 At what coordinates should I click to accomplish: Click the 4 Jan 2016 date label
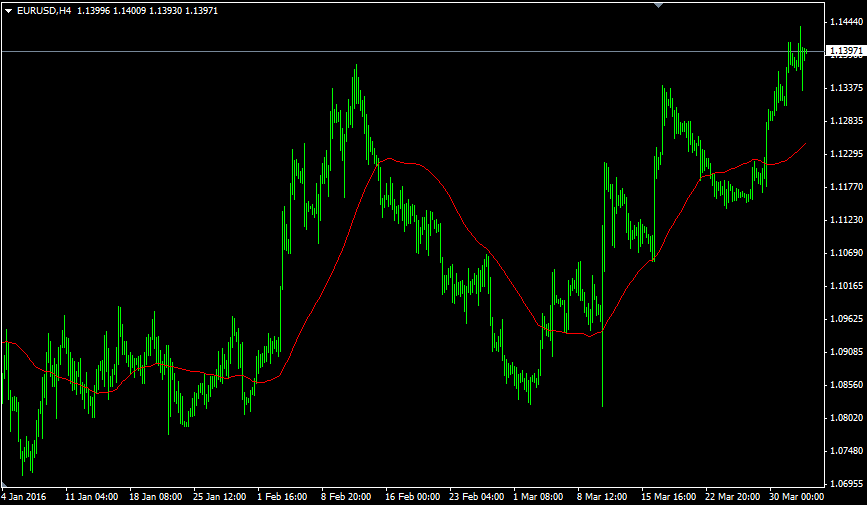tap(24, 497)
